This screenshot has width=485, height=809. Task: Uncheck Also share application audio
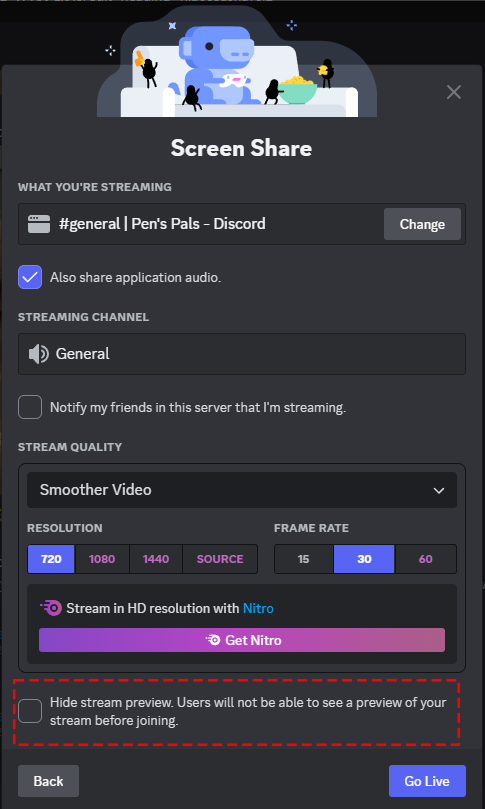(30, 277)
